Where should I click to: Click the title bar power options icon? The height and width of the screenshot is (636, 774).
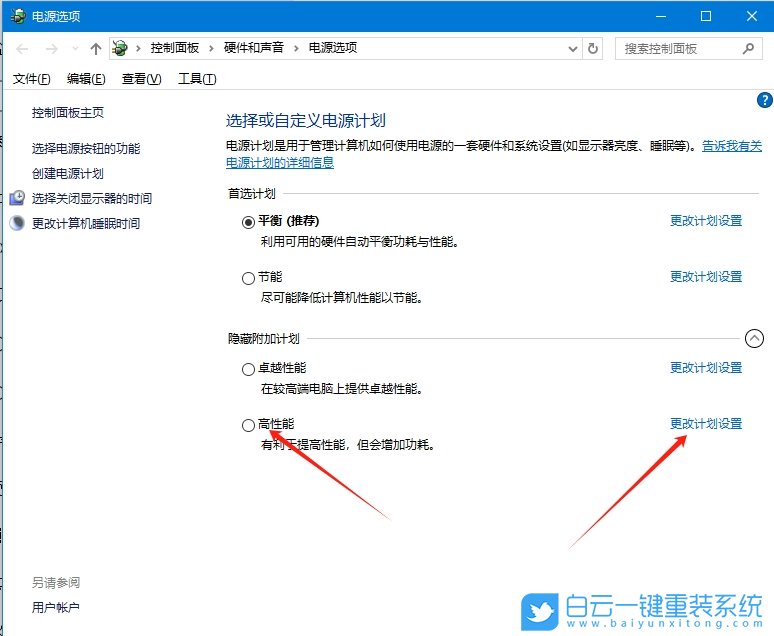tap(18, 16)
